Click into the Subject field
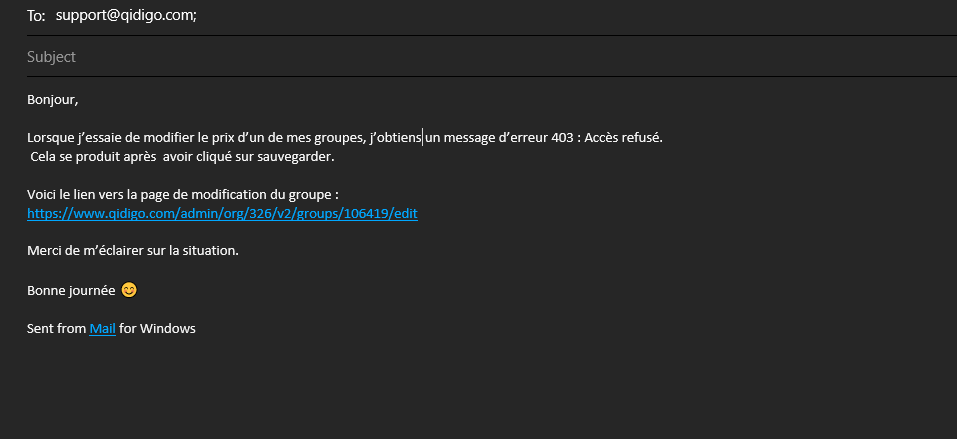Viewport: 957px width, 439px height. (x=492, y=57)
